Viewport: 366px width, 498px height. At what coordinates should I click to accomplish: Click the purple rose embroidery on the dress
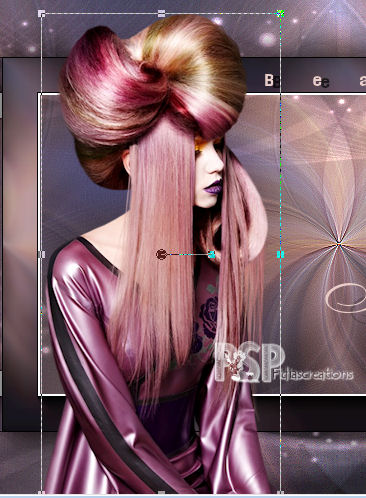pyautogui.click(x=208, y=317)
